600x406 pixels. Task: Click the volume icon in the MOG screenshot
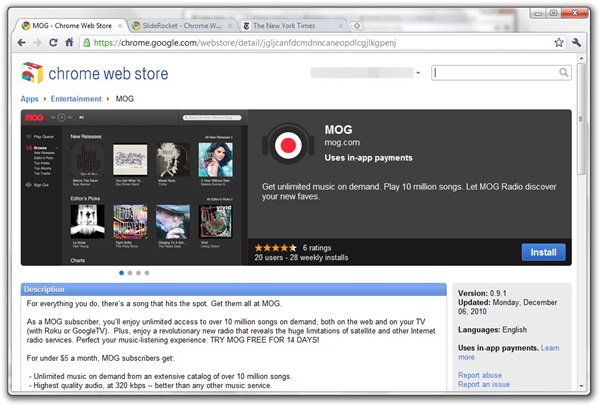coord(81,117)
